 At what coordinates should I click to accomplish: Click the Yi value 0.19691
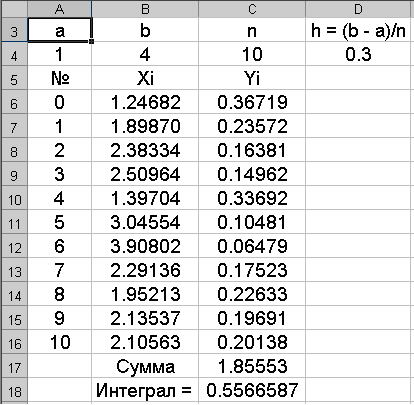click(252, 318)
